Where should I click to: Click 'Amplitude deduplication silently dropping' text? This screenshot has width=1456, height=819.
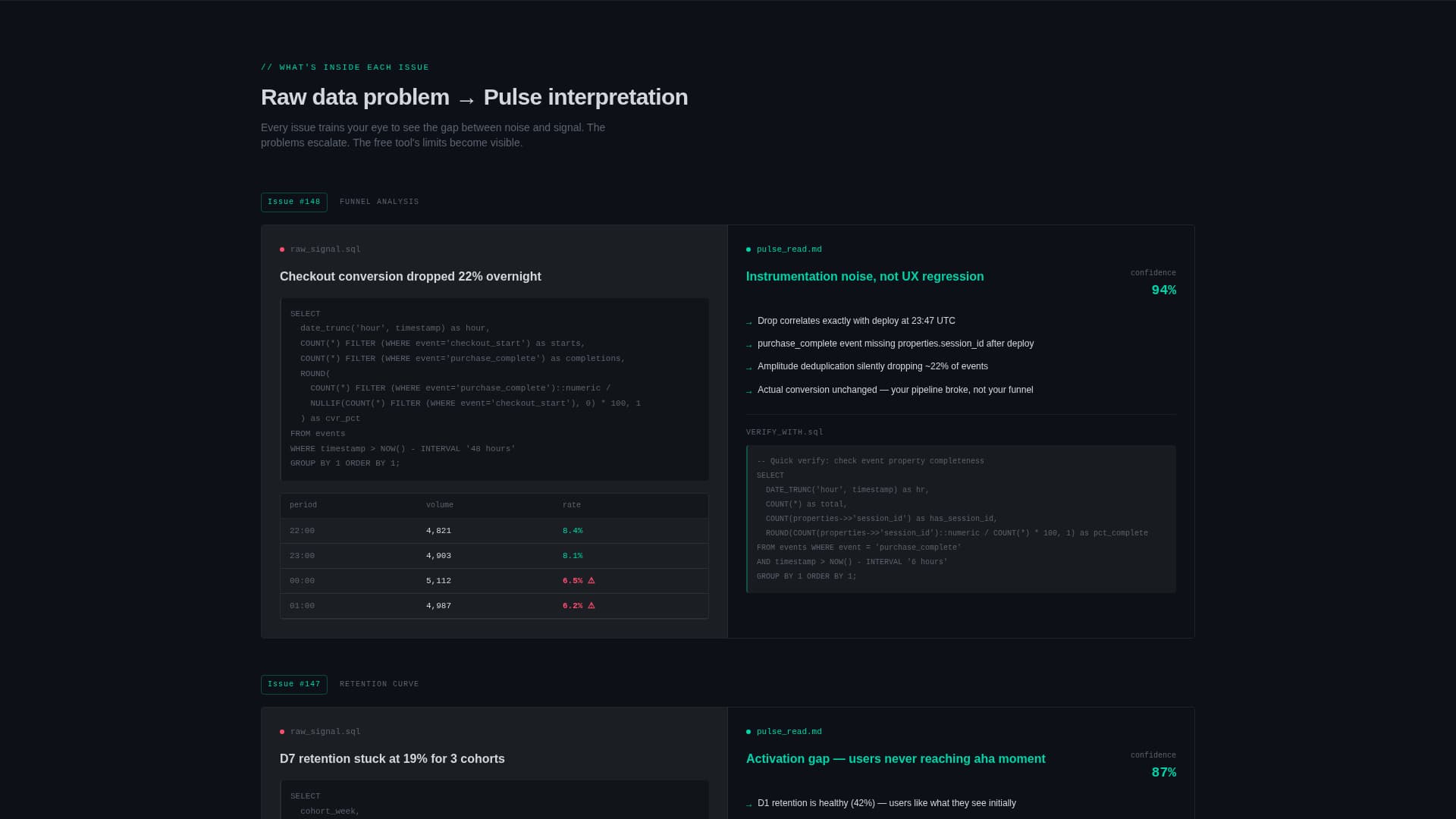click(x=873, y=366)
